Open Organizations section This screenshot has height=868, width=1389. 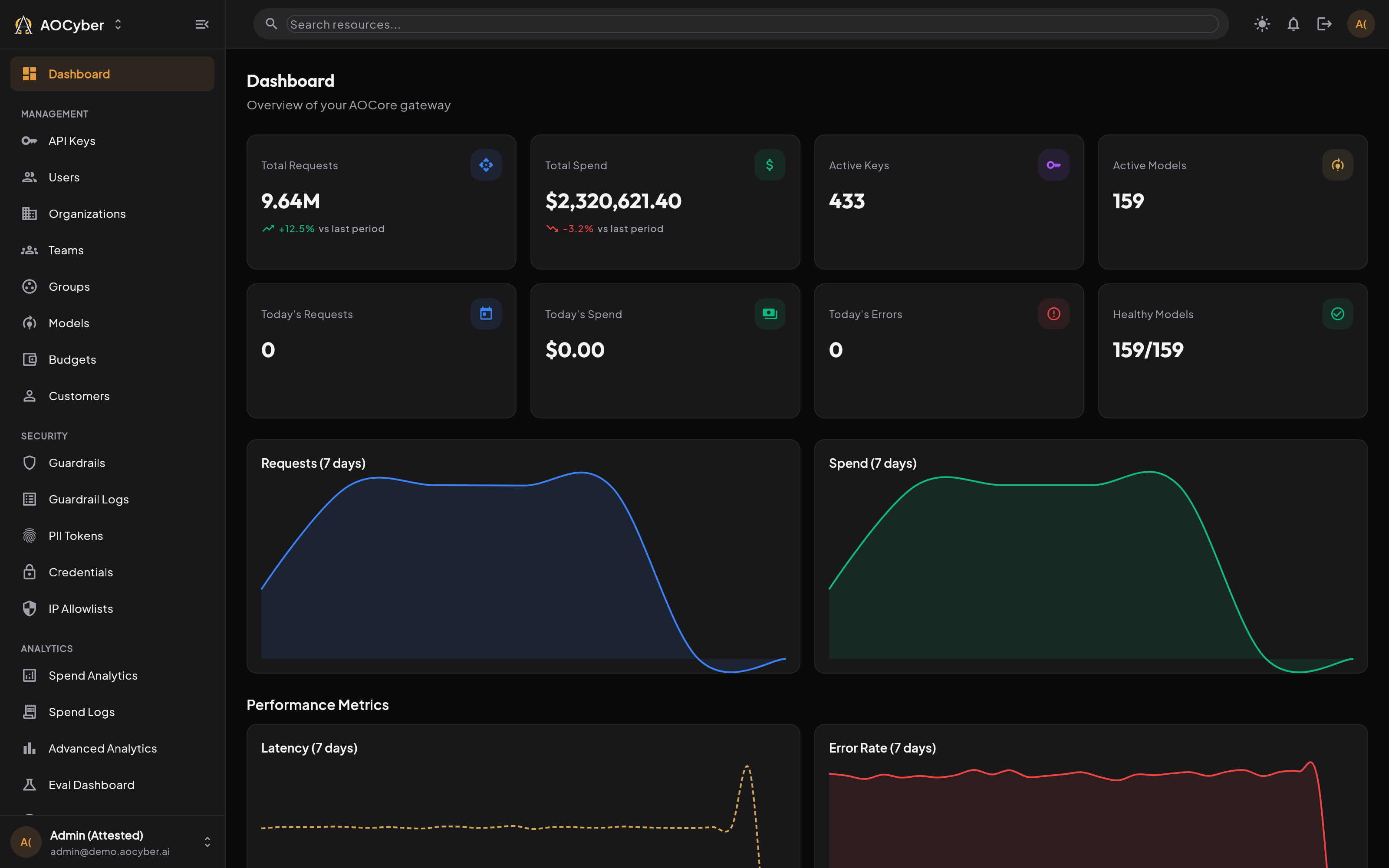(112, 214)
